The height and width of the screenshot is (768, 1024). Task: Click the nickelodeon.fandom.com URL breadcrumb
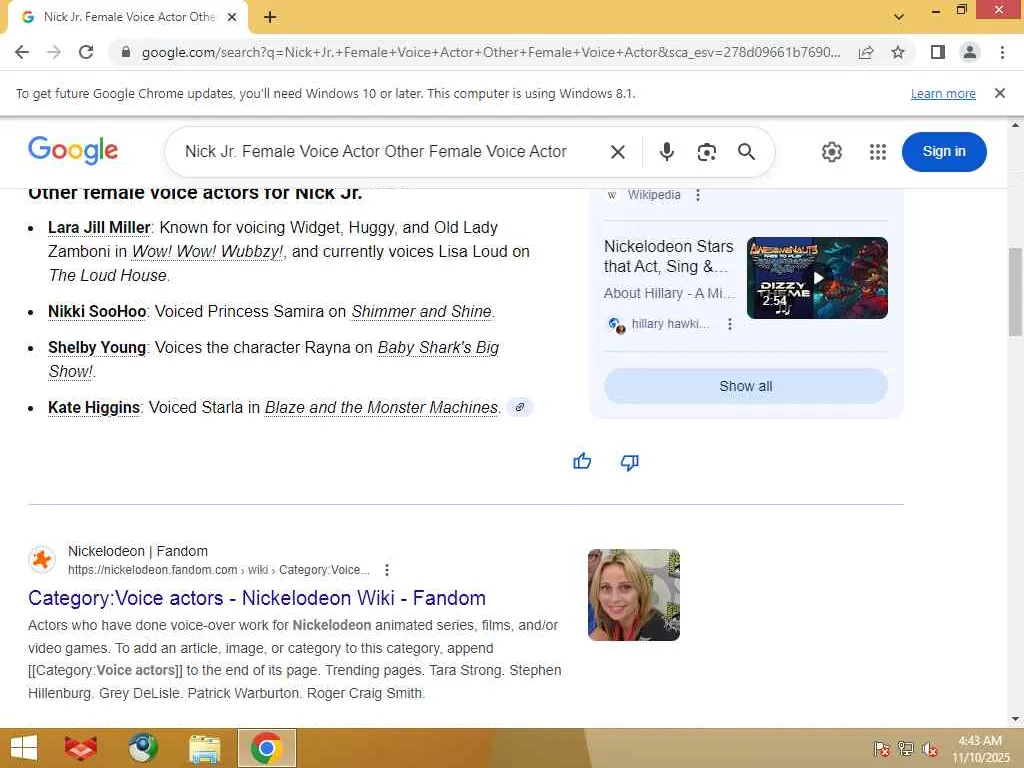pyautogui.click(x=219, y=570)
